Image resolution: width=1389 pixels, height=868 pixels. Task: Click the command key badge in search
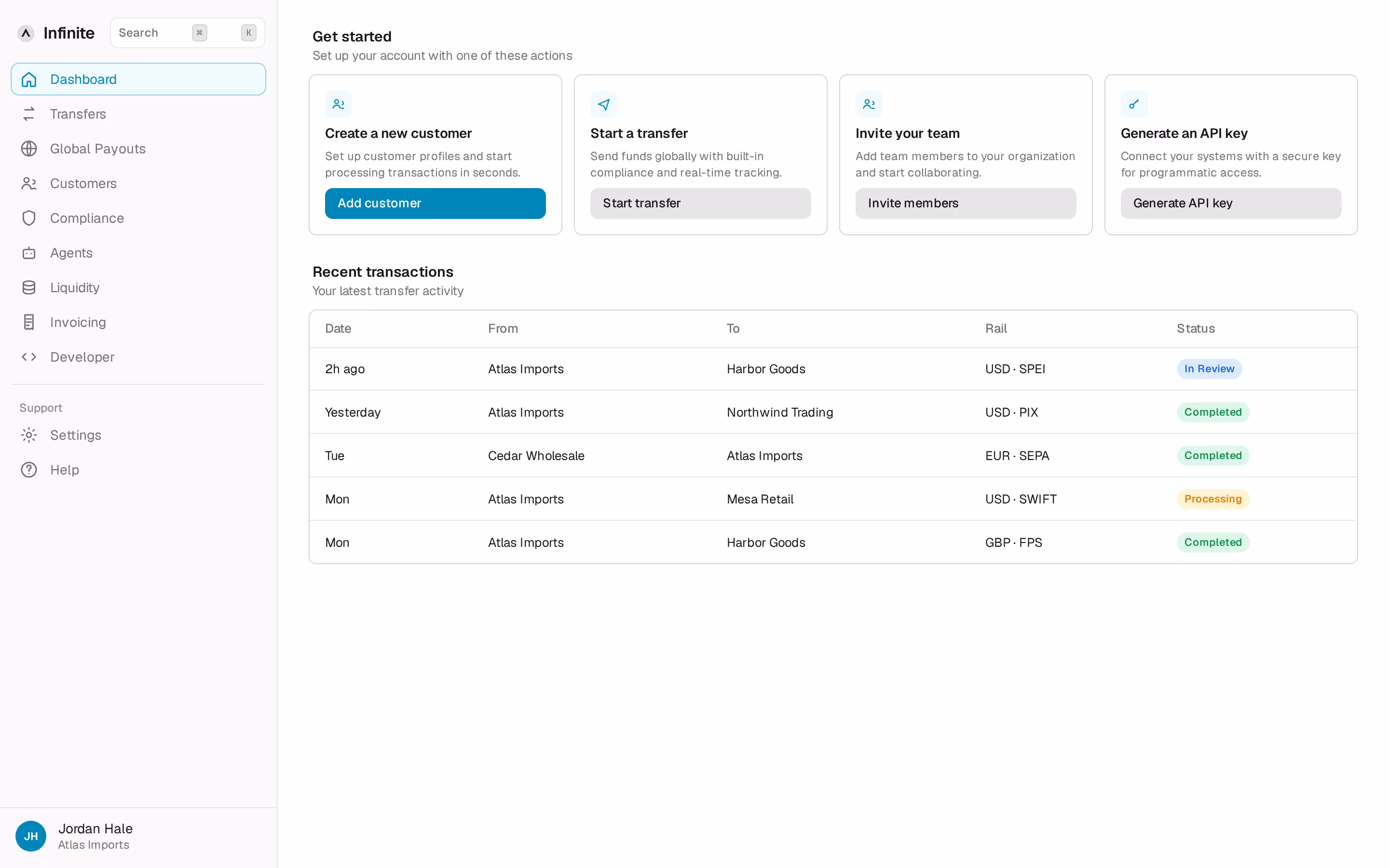200,33
